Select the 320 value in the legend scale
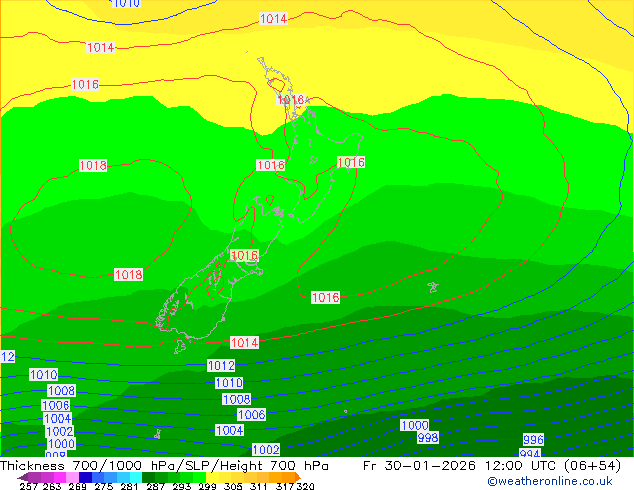Screen dimensions: 634x490 [306, 487]
